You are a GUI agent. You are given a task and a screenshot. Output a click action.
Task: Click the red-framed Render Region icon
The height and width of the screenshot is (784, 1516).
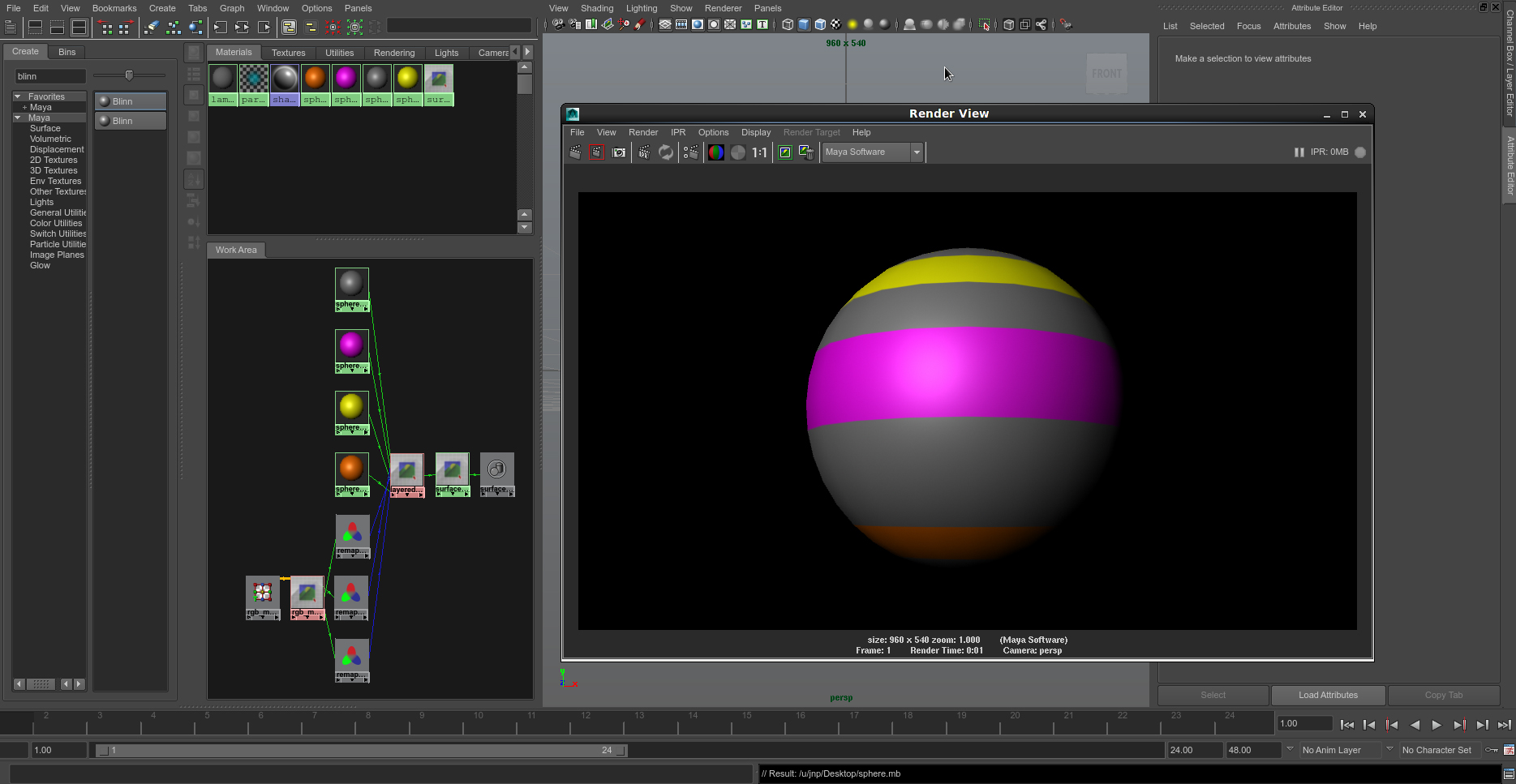[x=596, y=152]
